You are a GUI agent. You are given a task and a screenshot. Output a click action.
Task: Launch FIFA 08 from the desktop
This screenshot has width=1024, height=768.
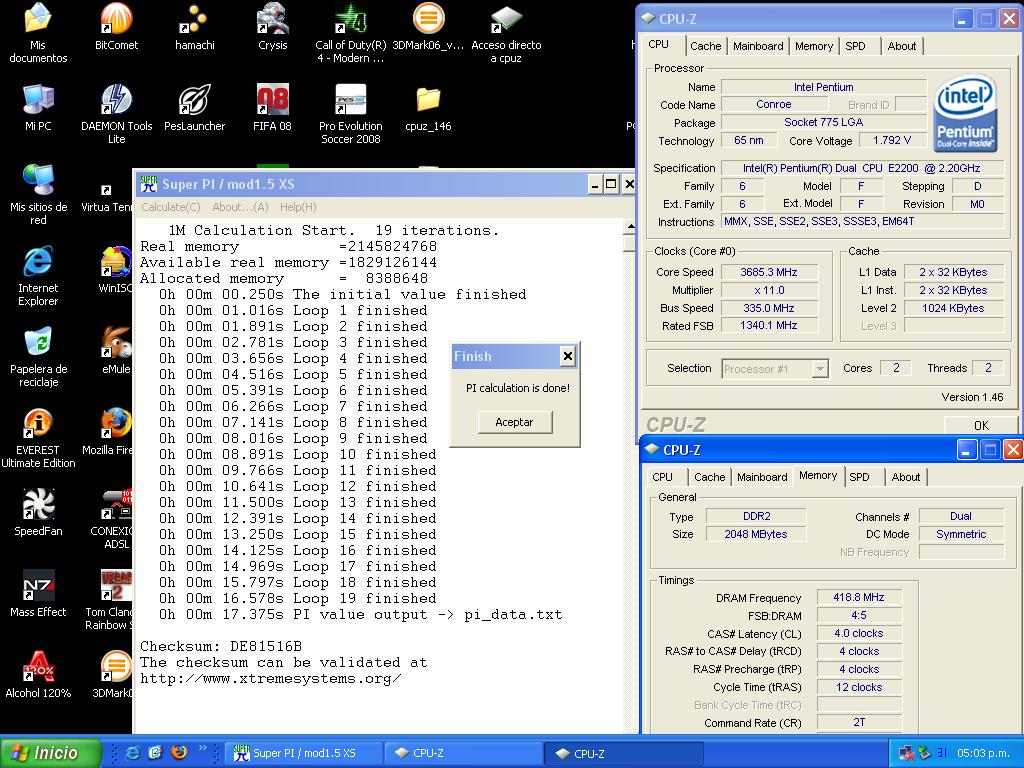tap(272, 108)
